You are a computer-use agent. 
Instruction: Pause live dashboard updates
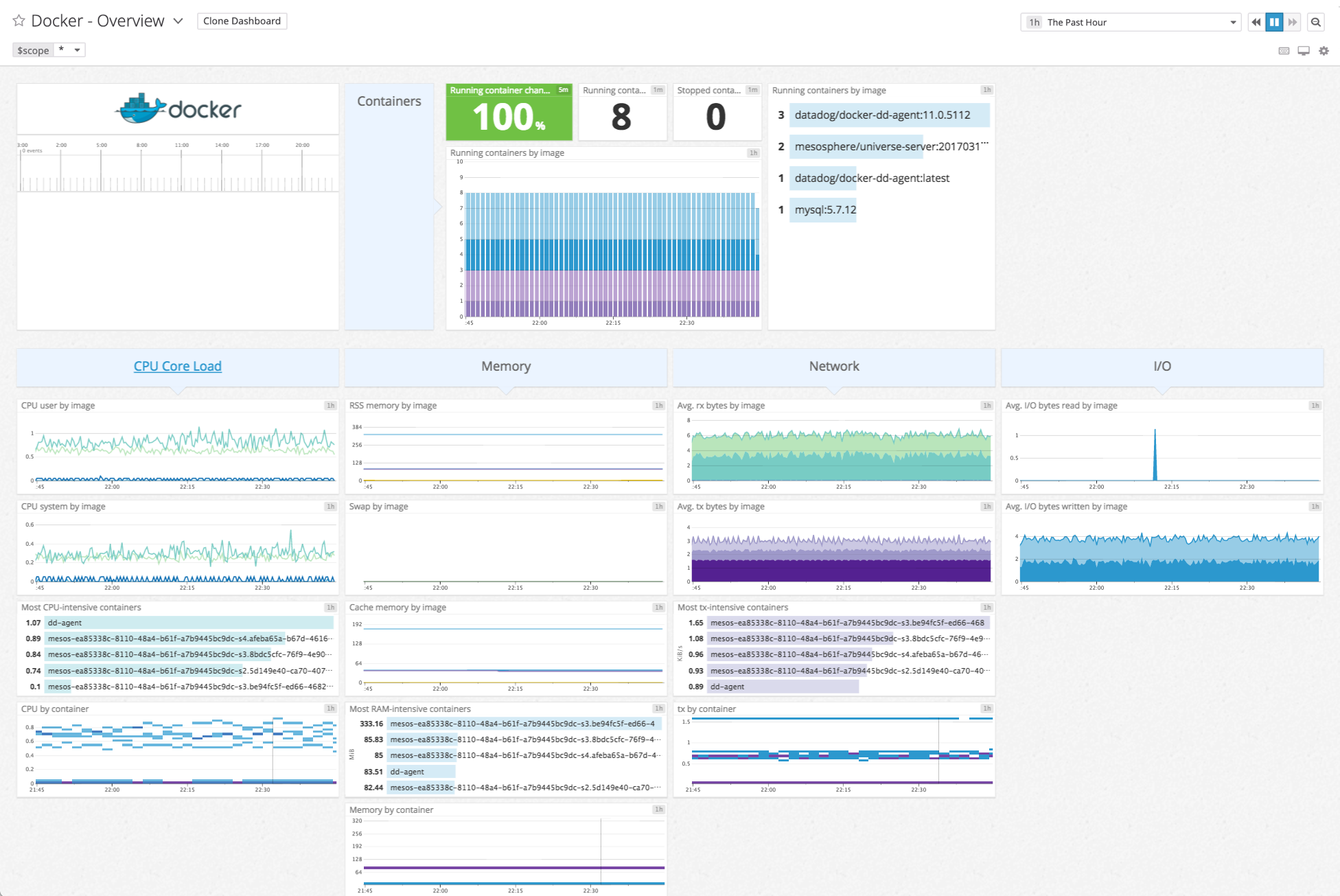1273,22
